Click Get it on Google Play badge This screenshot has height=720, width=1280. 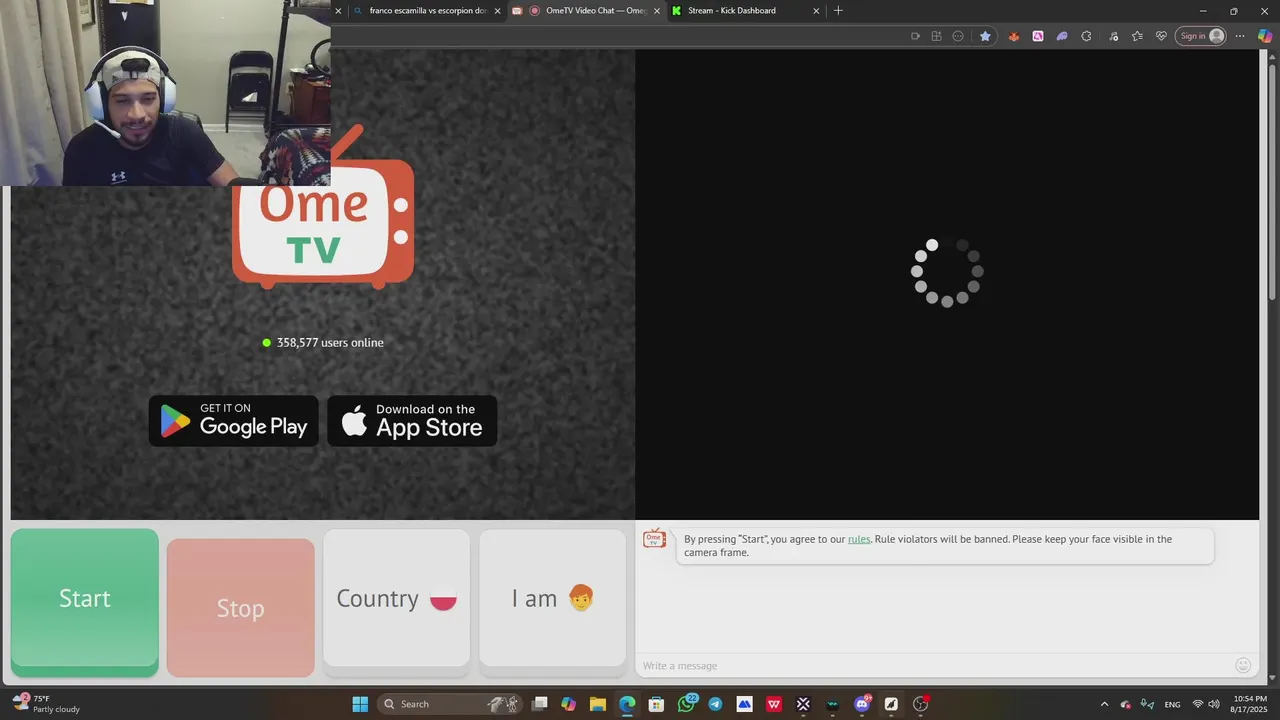(234, 421)
